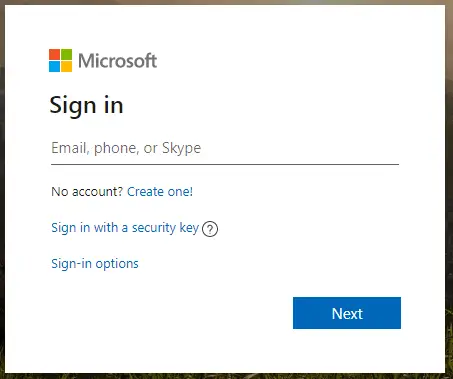The image size is (453, 379).
Task: Focus the Email, phone, or Skype field
Action: coord(225,148)
